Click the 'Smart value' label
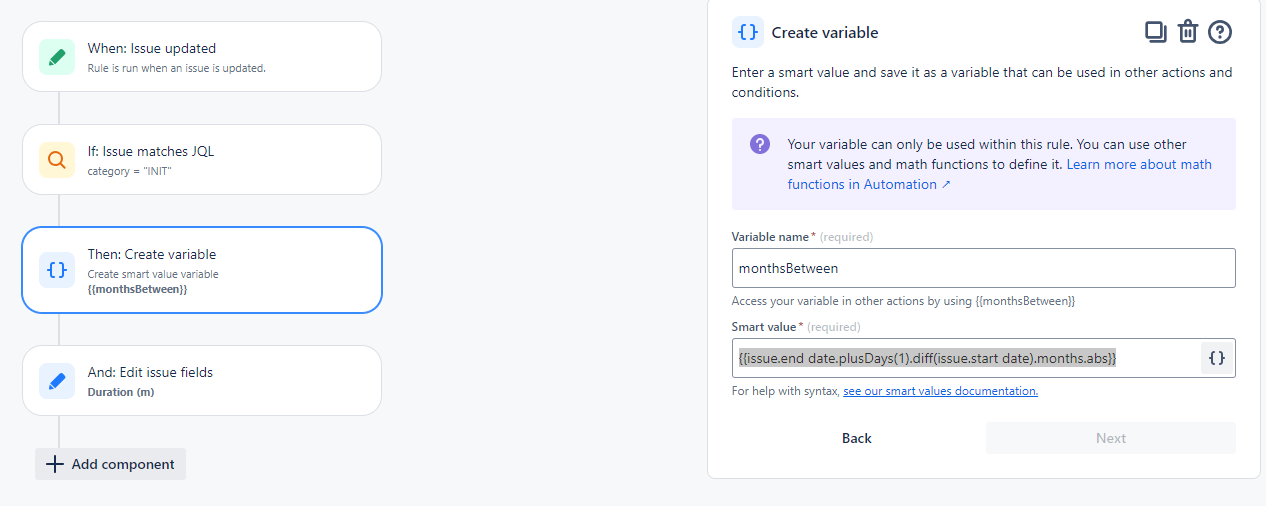Viewport: 1266px width, 506px height. [764, 327]
